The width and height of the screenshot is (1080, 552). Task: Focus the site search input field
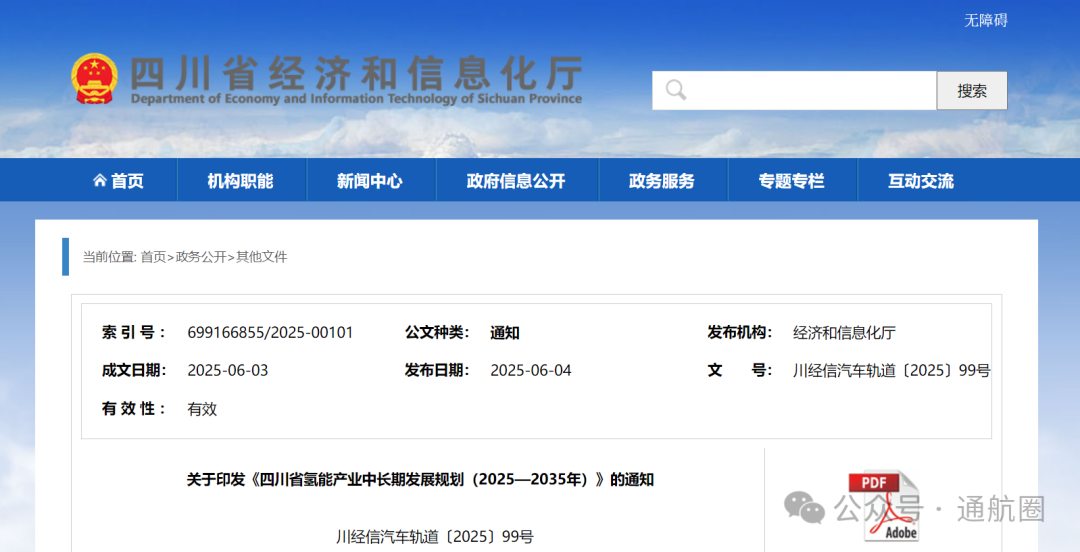pyautogui.click(x=794, y=90)
